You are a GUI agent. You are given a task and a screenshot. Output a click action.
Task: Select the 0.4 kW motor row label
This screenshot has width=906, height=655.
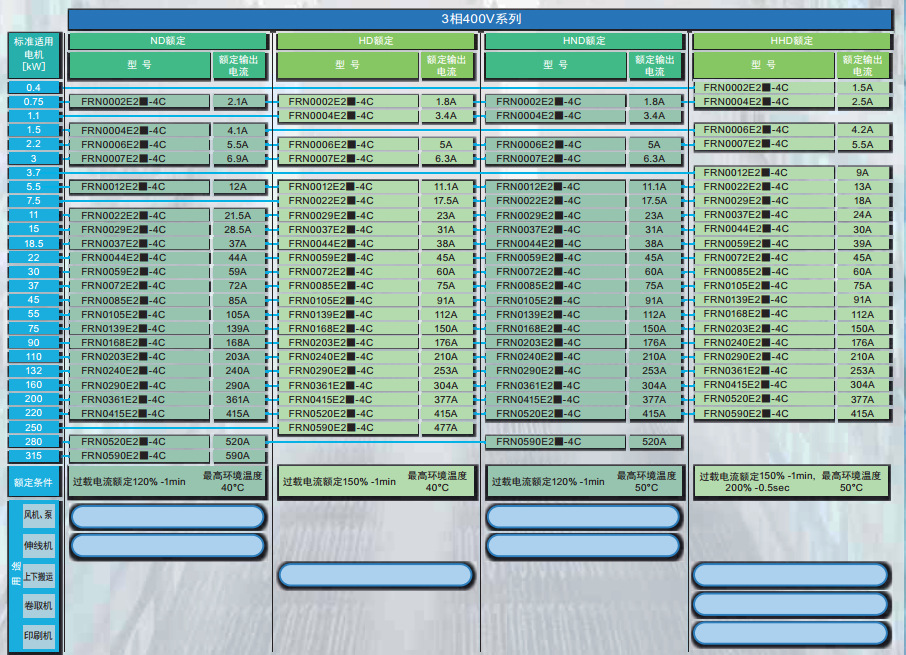point(34,88)
